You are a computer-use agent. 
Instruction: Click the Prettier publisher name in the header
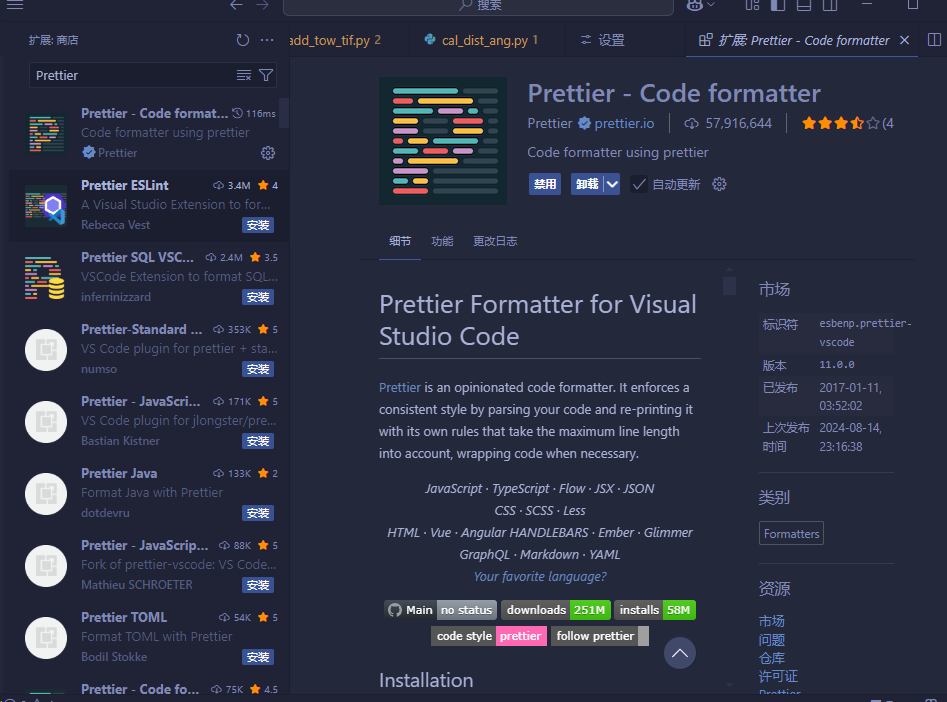[550, 123]
